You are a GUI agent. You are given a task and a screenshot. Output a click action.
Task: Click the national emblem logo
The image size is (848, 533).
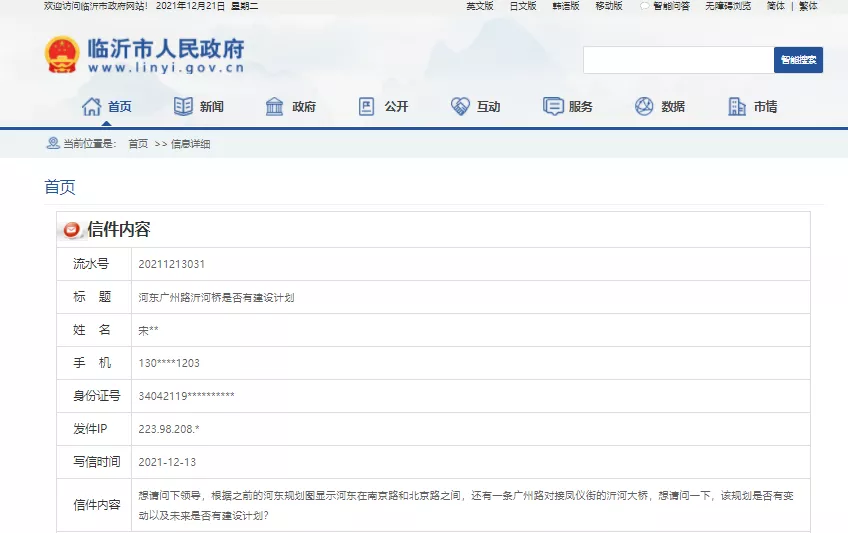pos(62,54)
